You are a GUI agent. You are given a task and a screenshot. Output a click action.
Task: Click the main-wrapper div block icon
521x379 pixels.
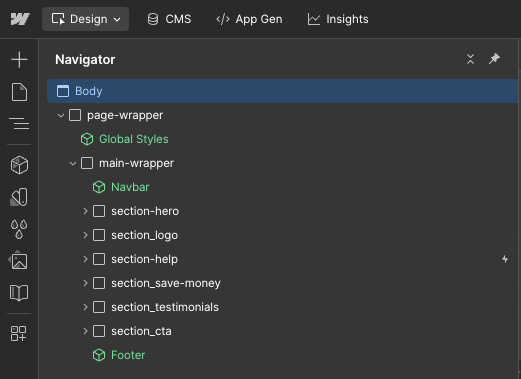tap(87, 163)
